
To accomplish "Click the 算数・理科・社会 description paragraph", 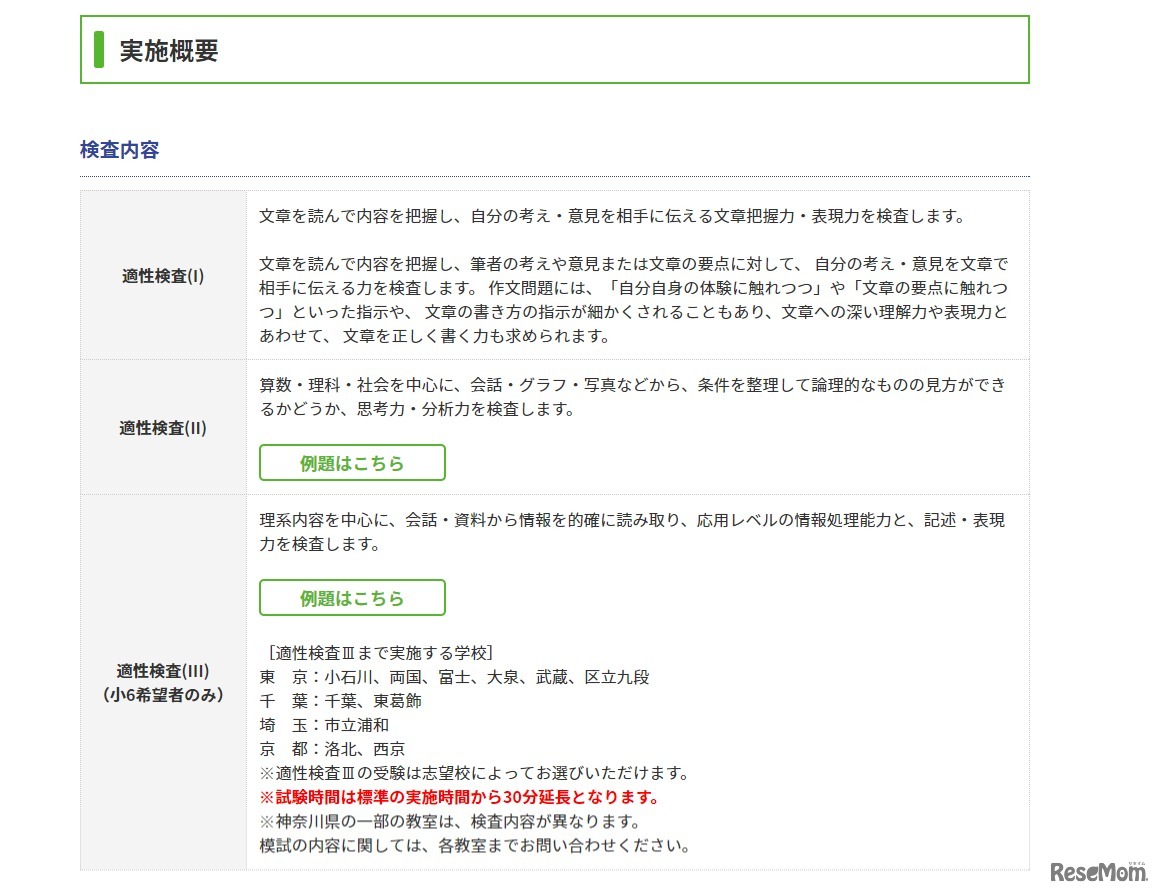I will [632, 397].
